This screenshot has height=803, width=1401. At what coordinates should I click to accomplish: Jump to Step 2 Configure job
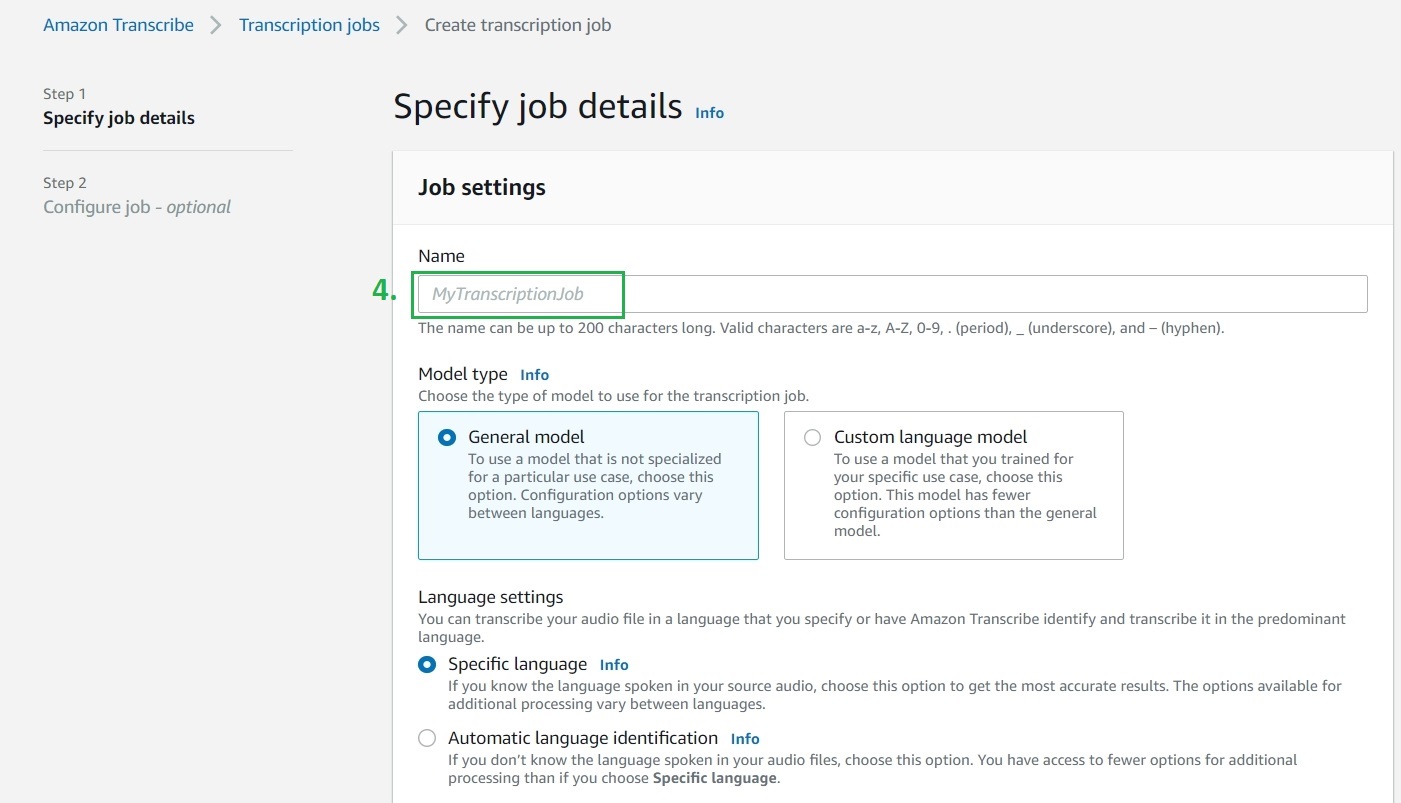click(136, 207)
